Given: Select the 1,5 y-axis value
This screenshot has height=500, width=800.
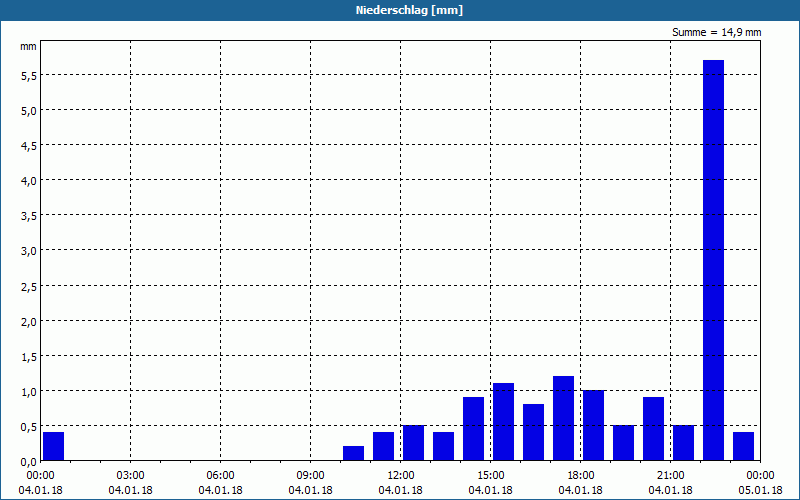Looking at the screenshot, I should 29,356.
